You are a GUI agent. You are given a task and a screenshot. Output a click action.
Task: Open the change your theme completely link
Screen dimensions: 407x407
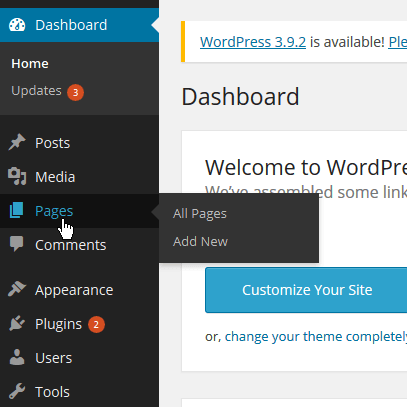(316, 337)
